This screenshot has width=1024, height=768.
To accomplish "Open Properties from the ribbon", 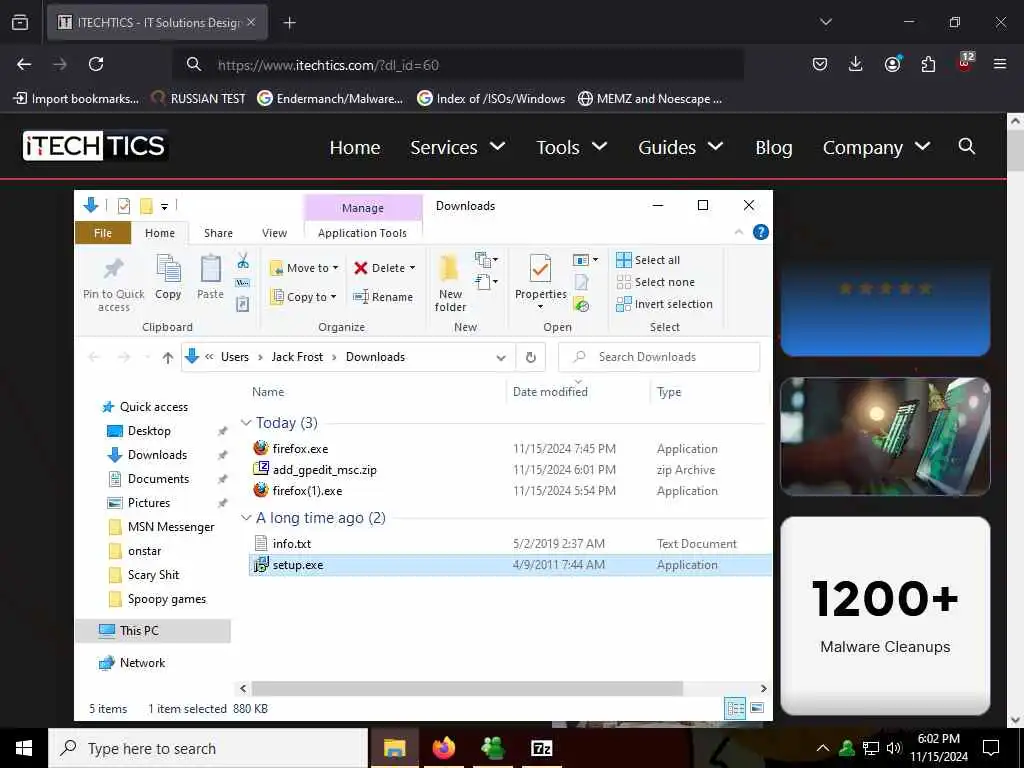I will pyautogui.click(x=540, y=281).
